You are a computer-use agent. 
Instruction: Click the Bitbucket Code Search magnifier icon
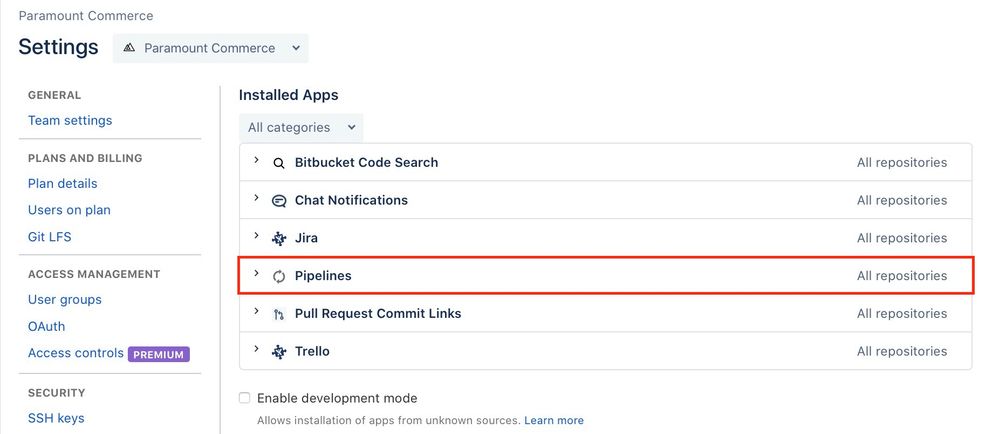coord(278,163)
